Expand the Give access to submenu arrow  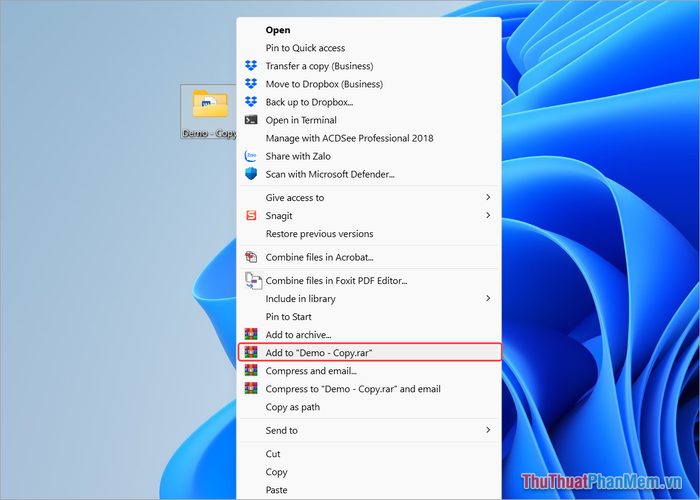(x=488, y=197)
